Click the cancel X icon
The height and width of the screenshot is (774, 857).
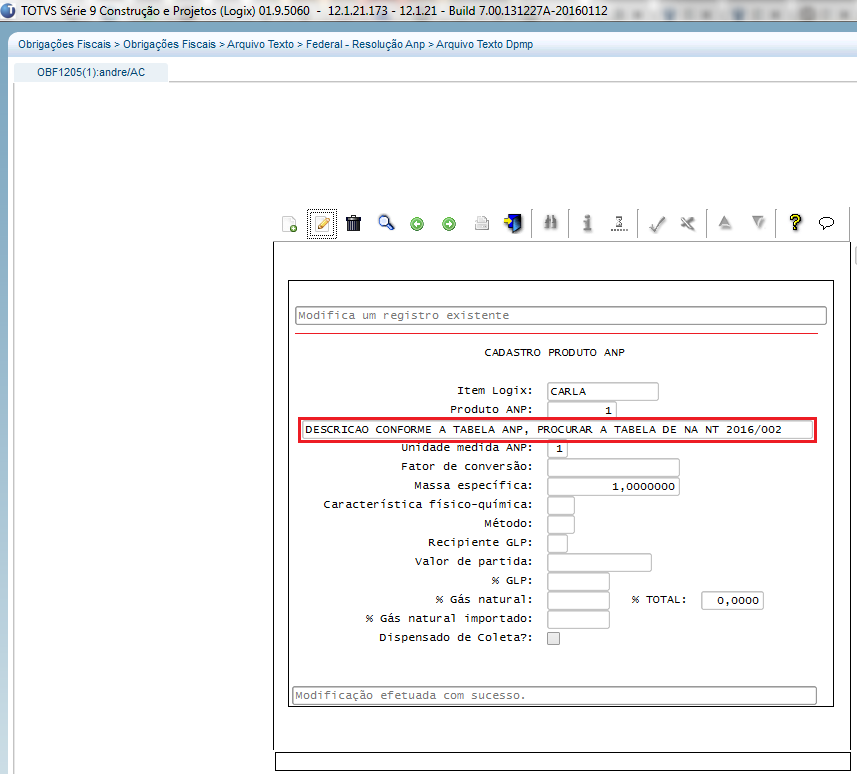pyautogui.click(x=688, y=224)
